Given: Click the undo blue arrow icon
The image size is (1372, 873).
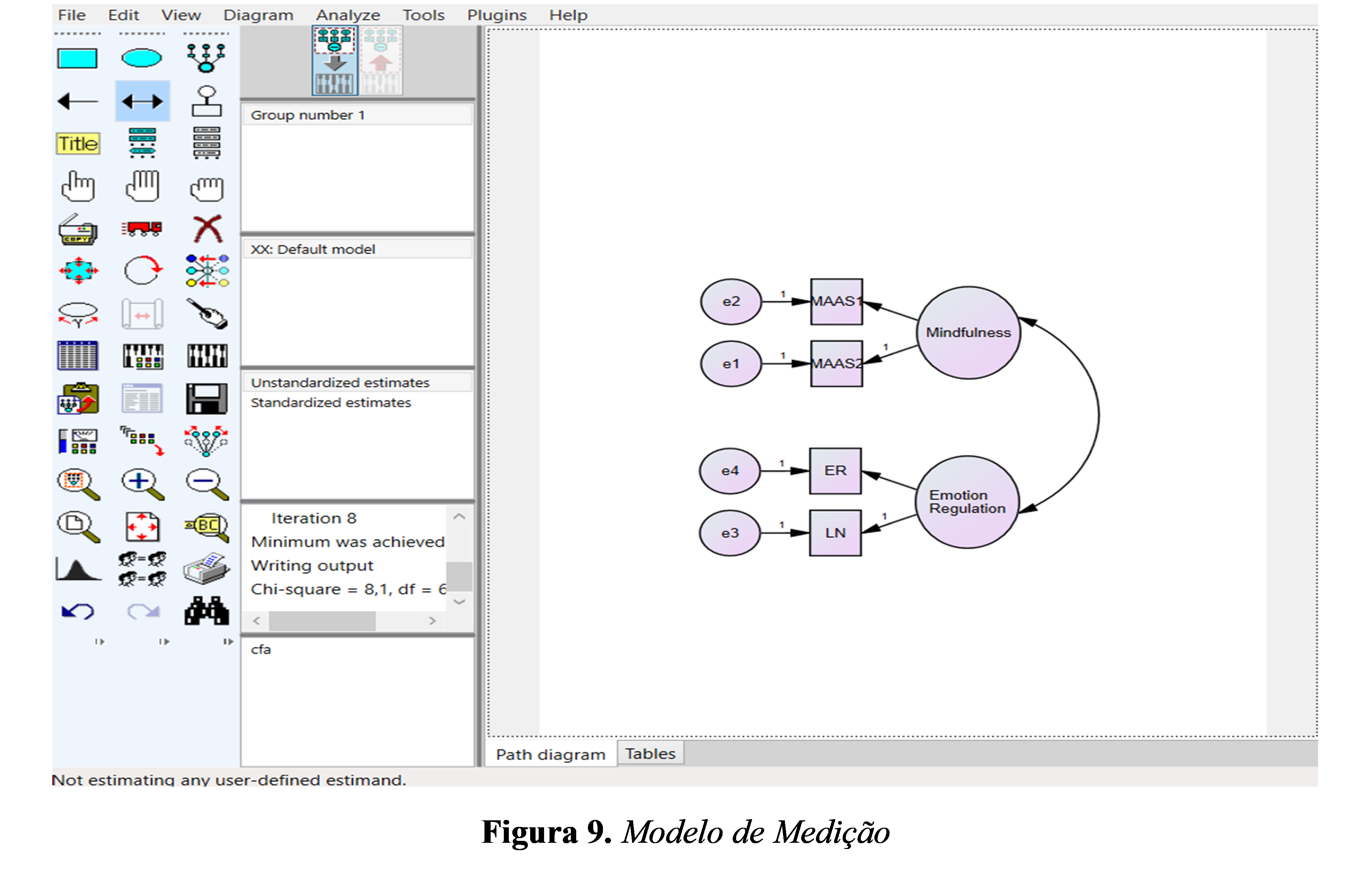Looking at the screenshot, I should 77,612.
